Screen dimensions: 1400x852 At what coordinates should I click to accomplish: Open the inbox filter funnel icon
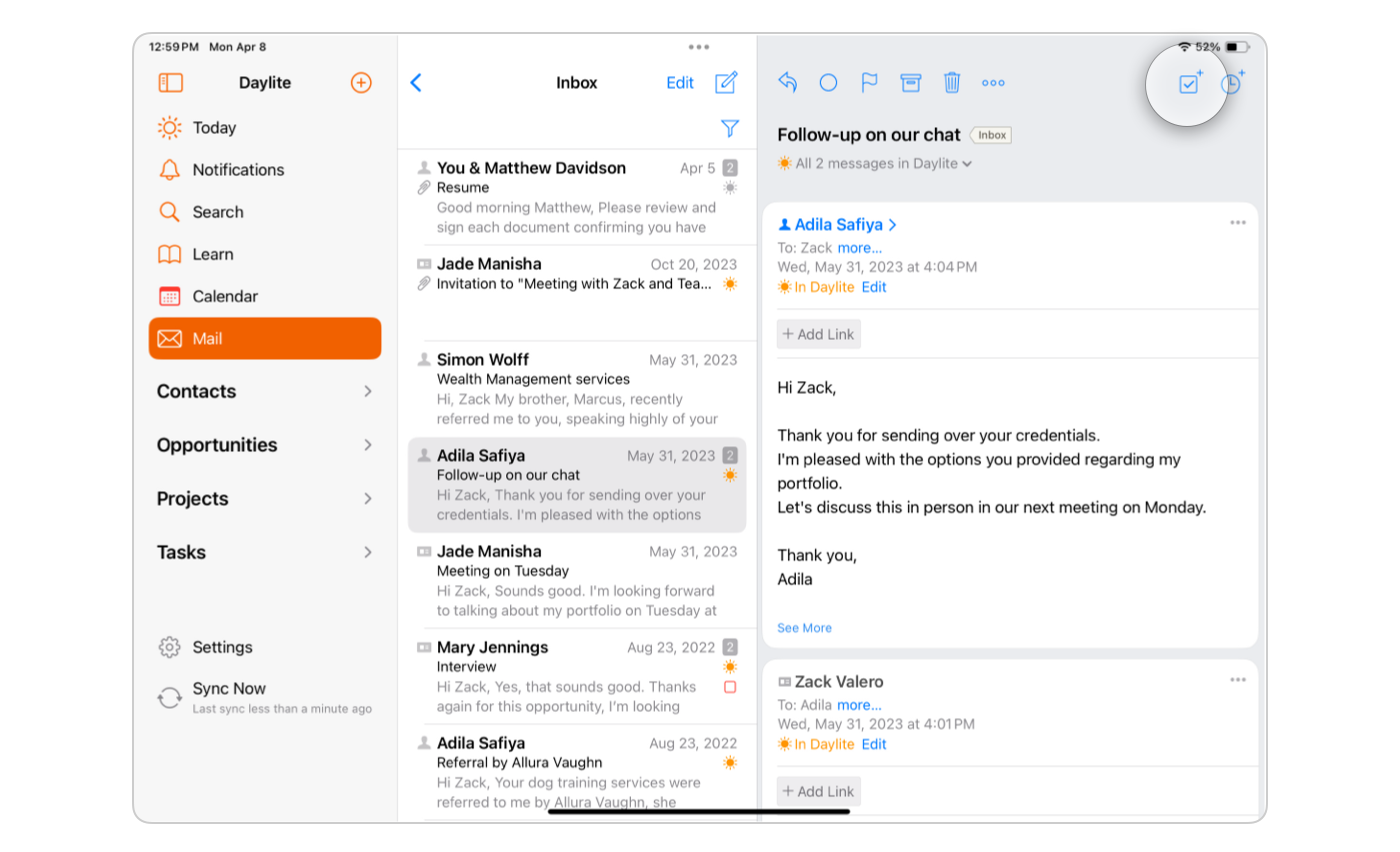(730, 128)
